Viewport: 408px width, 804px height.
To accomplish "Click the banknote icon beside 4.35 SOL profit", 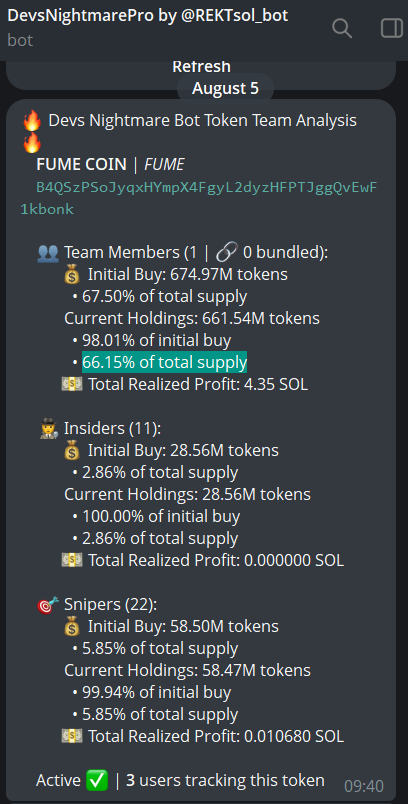I will point(72,384).
